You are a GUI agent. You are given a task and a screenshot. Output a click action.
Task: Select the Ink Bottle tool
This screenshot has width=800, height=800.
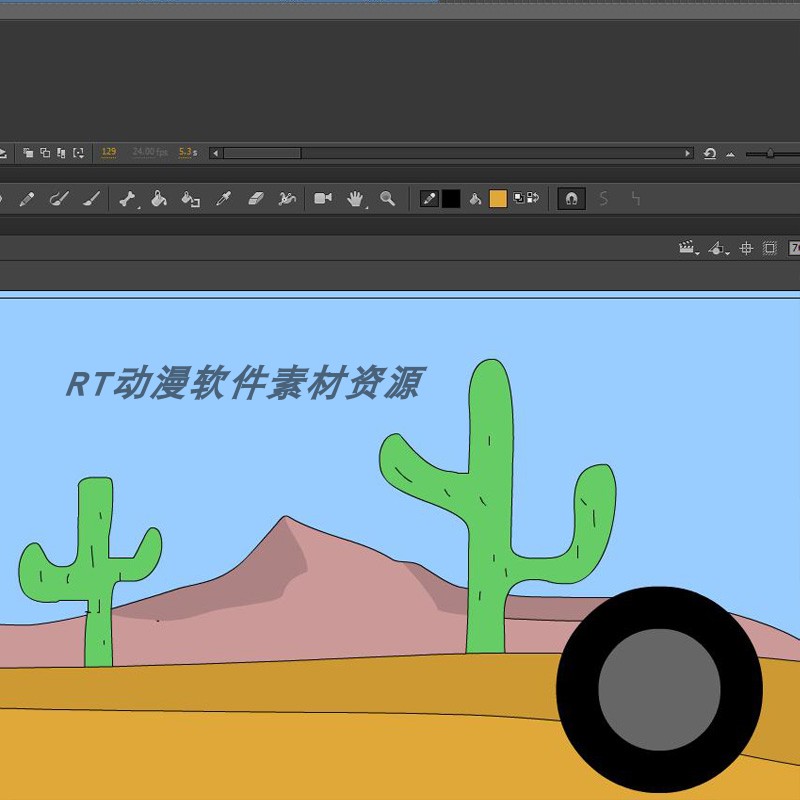(x=190, y=199)
